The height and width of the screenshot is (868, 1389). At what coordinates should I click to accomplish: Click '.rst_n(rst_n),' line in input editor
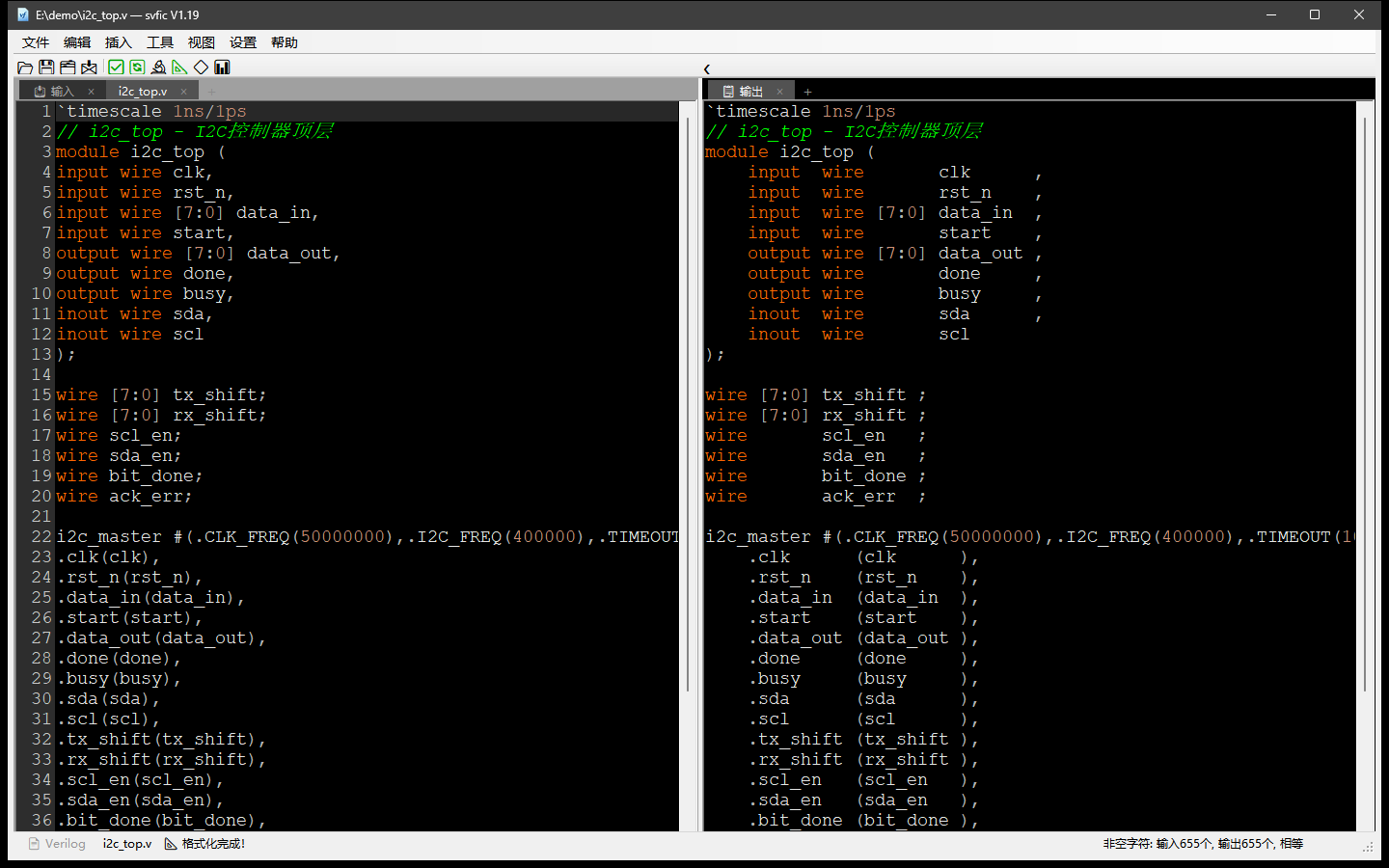pyautogui.click(x=130, y=578)
